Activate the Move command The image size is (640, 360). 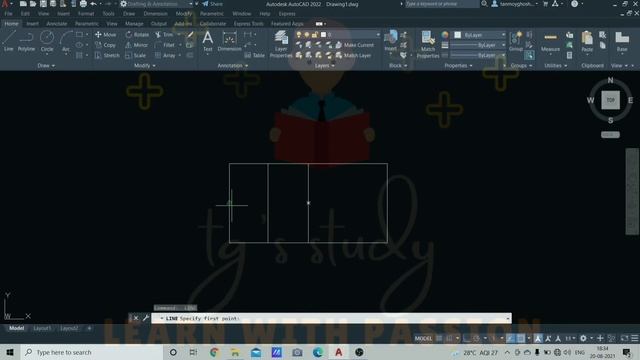tap(106, 35)
